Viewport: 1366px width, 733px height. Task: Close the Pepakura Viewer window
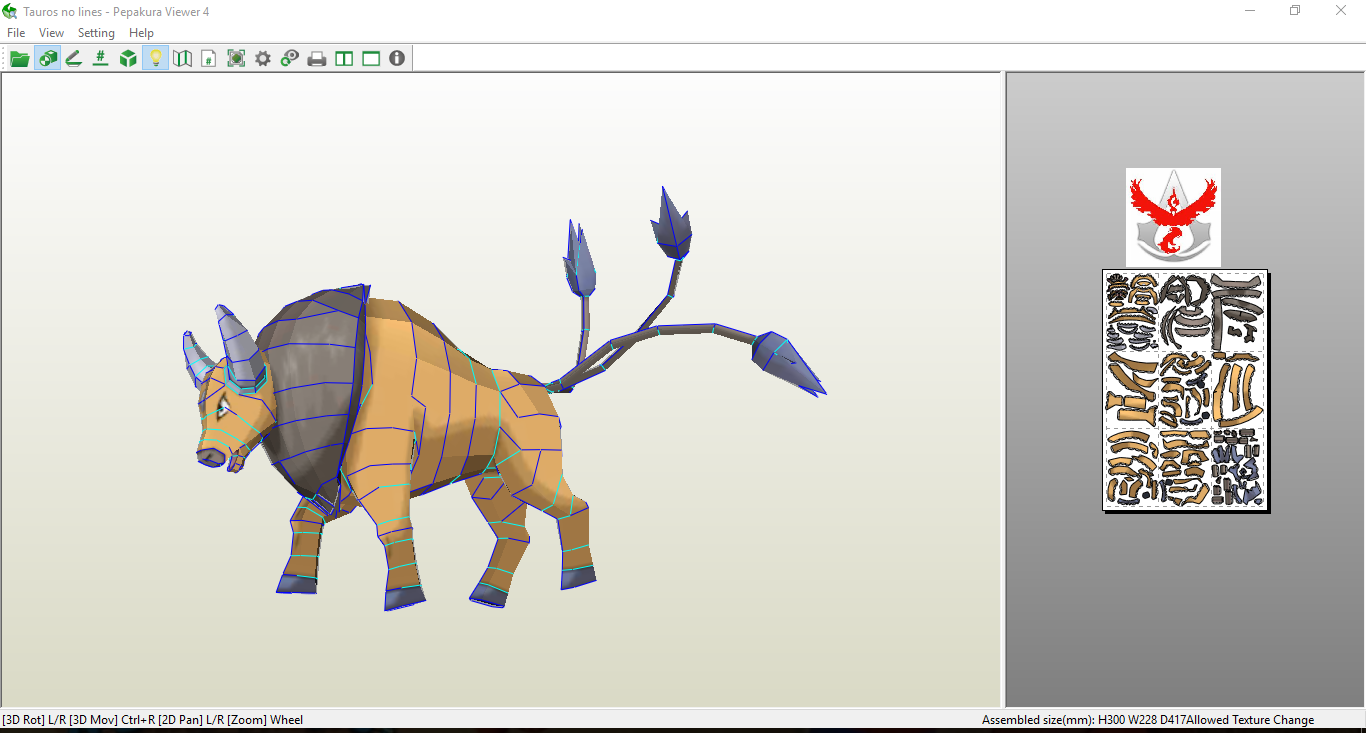[x=1341, y=11]
